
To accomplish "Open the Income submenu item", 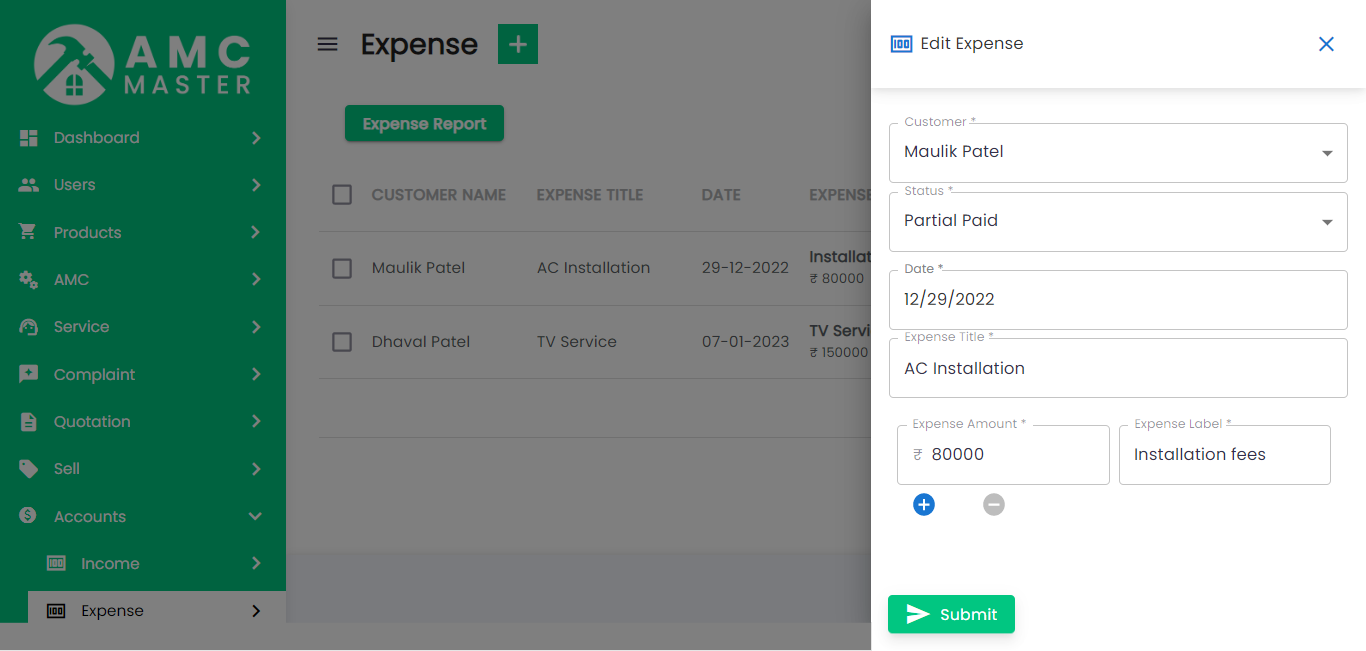I will coord(110,564).
